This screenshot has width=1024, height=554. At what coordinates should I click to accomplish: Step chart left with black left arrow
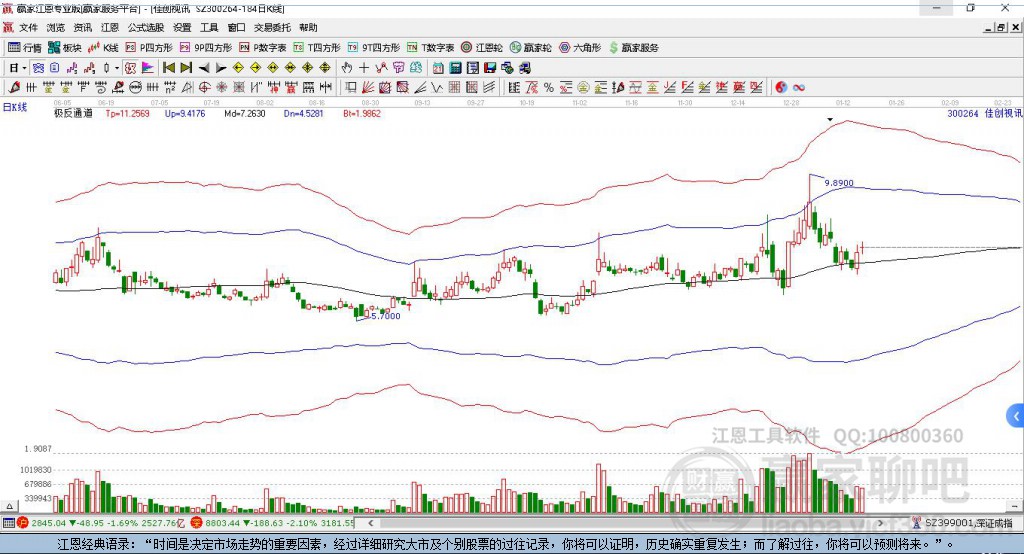204,68
